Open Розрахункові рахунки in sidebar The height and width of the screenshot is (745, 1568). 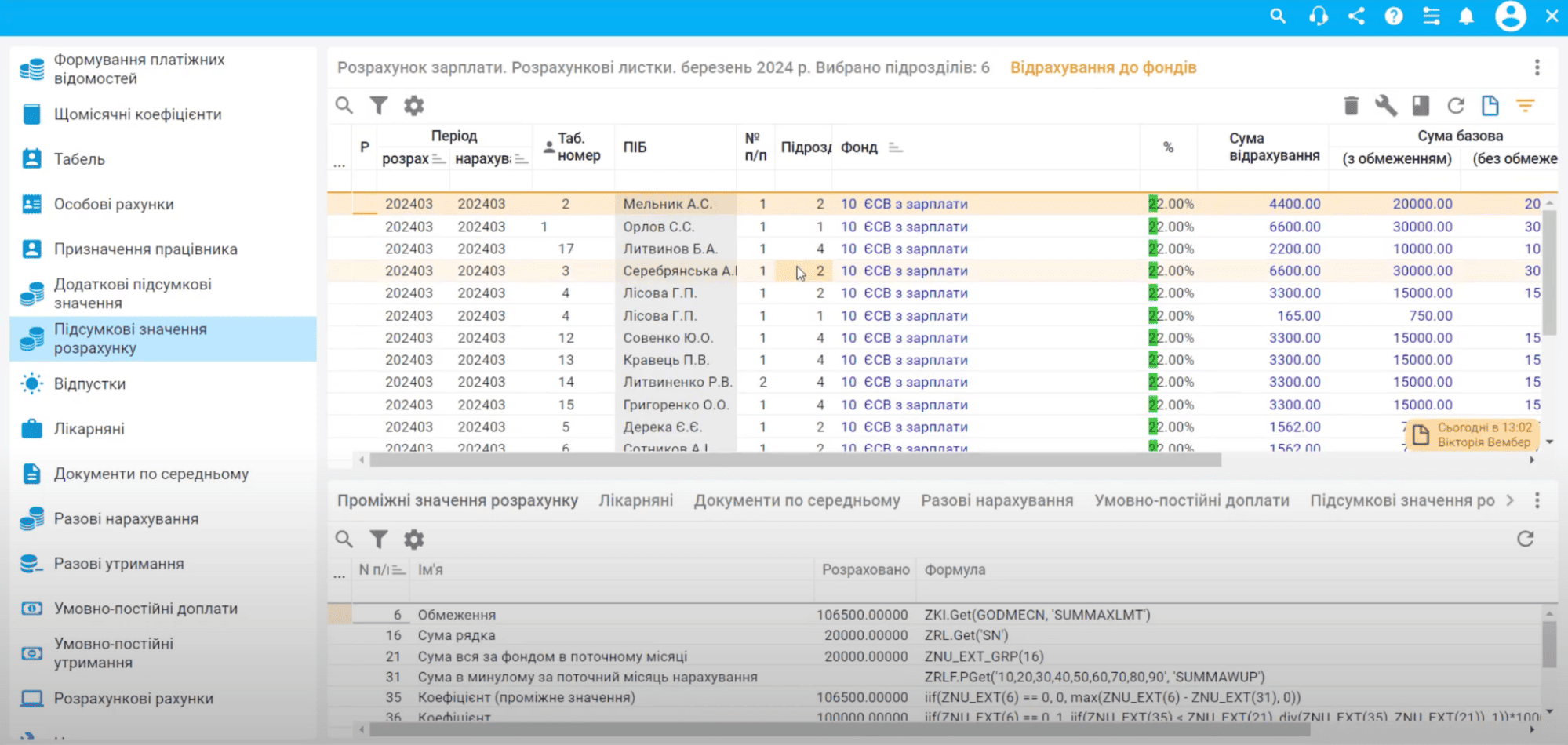tap(163, 699)
